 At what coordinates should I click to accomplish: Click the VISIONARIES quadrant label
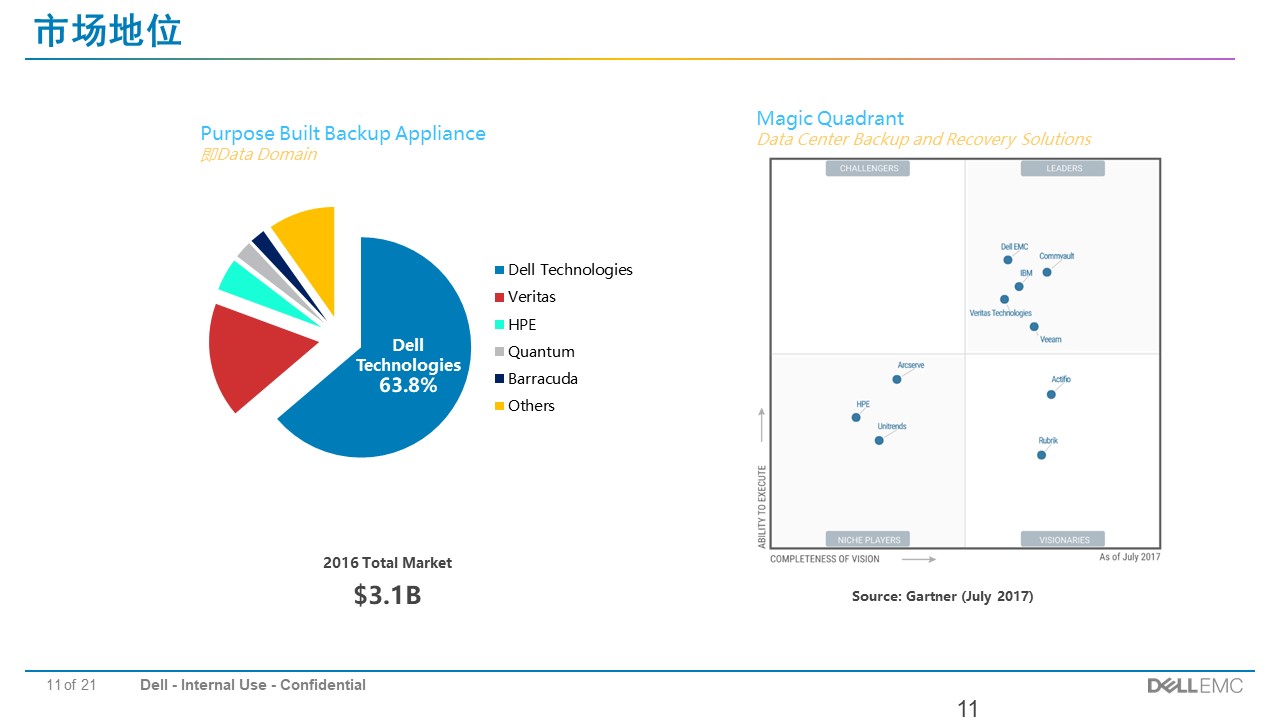(x=1063, y=540)
